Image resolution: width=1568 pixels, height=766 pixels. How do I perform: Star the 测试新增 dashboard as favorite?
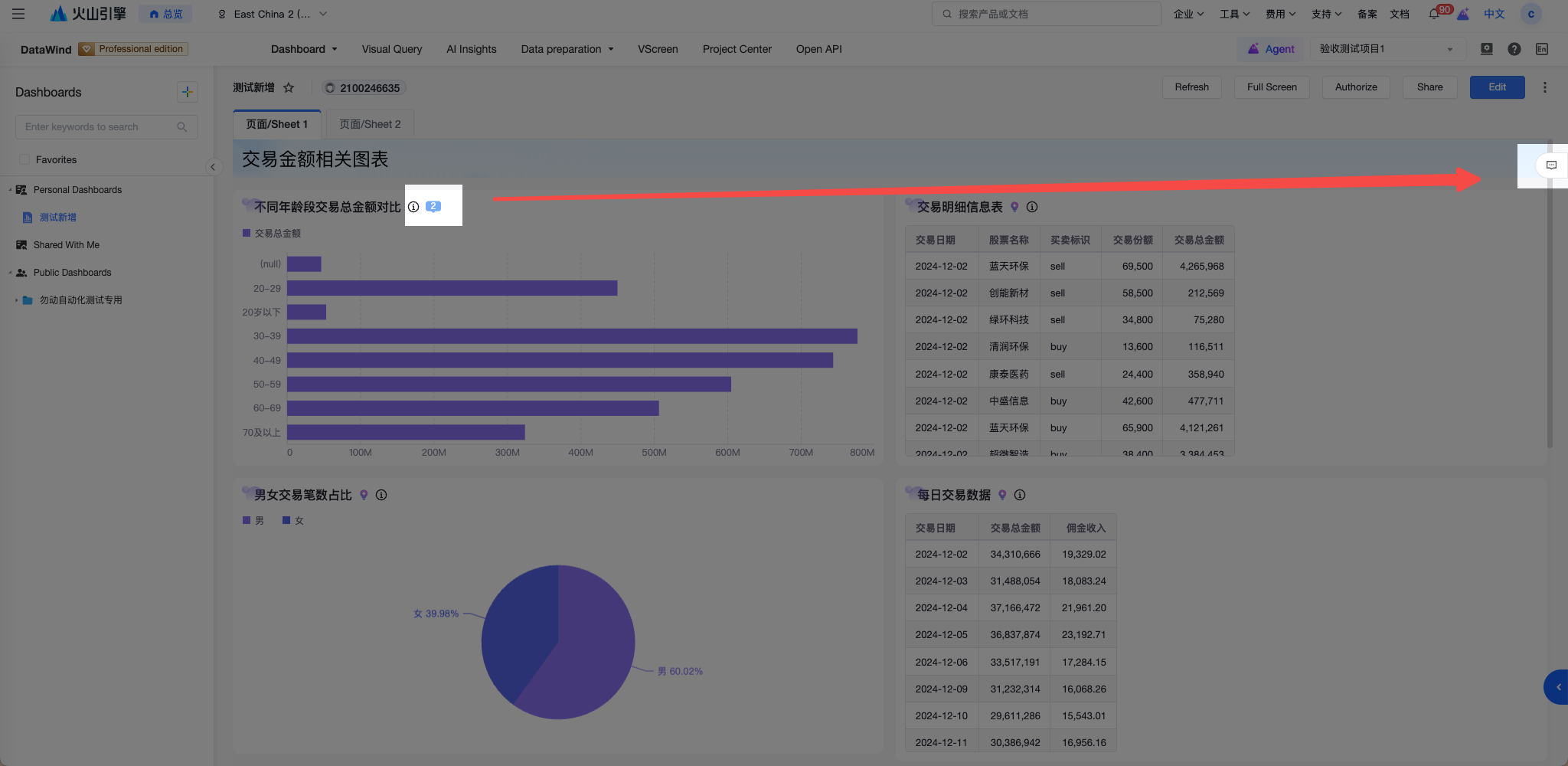pyautogui.click(x=289, y=87)
